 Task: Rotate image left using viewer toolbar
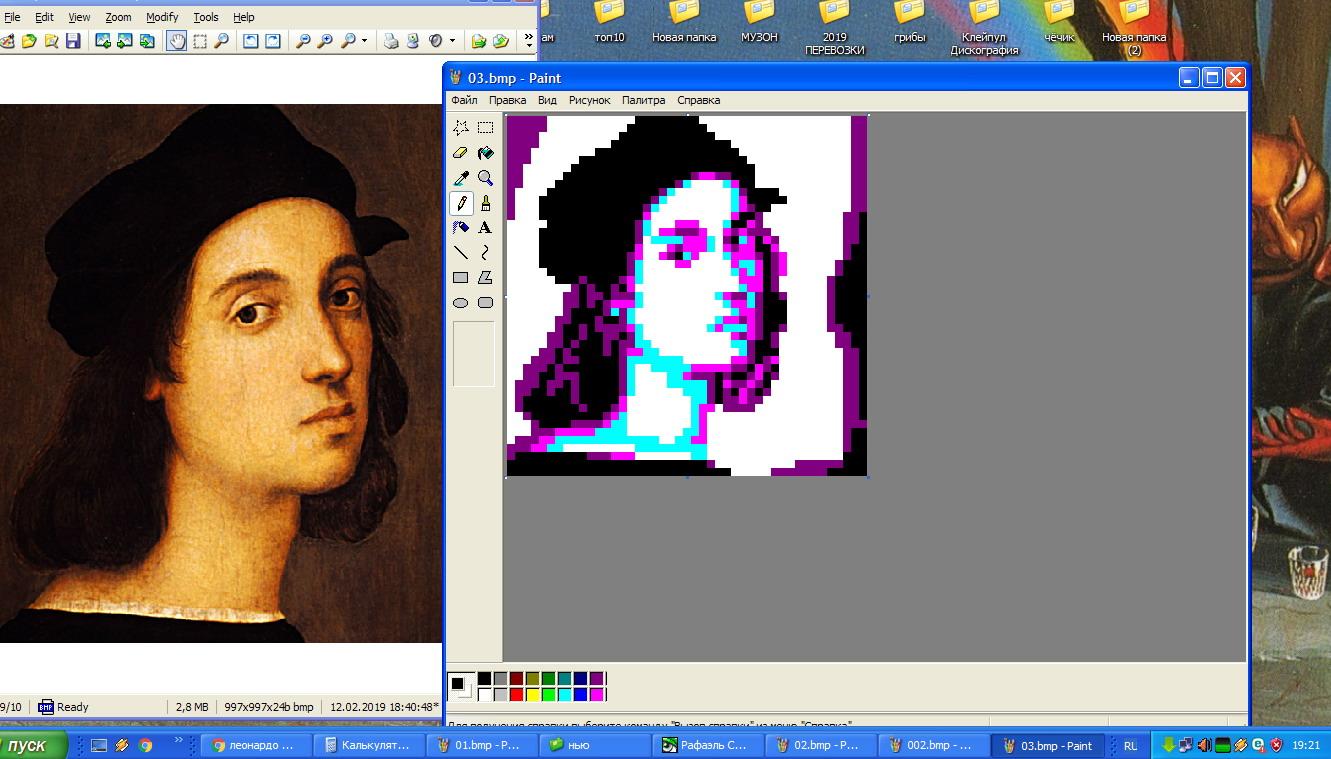click(x=250, y=41)
